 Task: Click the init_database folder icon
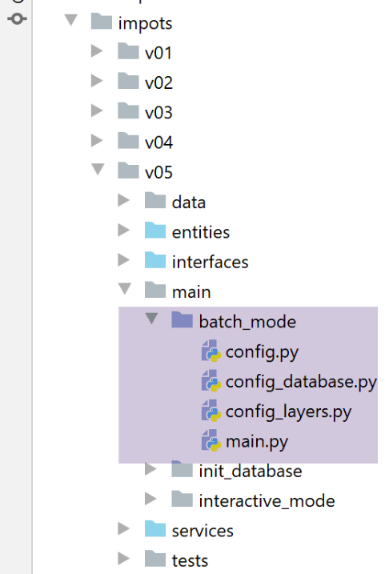182,469
